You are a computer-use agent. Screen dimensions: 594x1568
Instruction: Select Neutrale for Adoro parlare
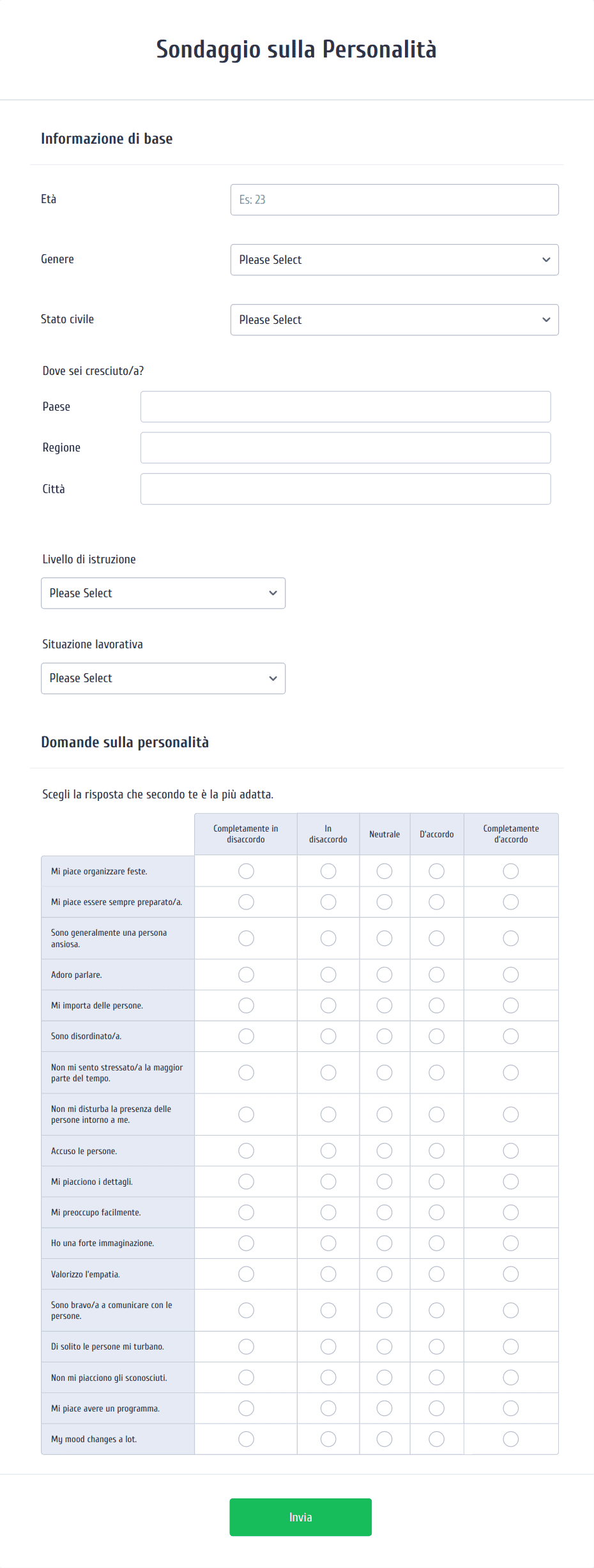click(x=385, y=975)
